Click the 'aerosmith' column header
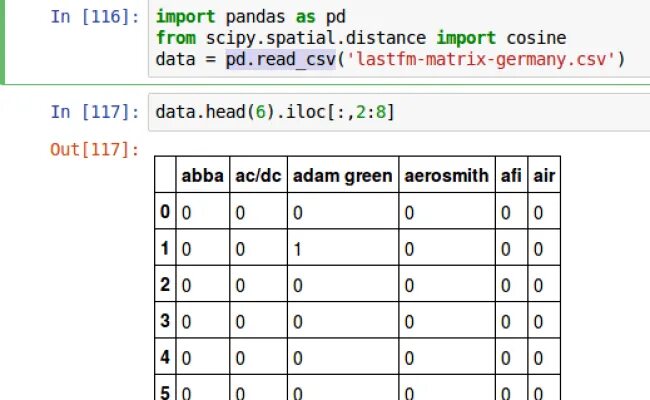The height and width of the screenshot is (400, 650). pyautogui.click(x=446, y=175)
